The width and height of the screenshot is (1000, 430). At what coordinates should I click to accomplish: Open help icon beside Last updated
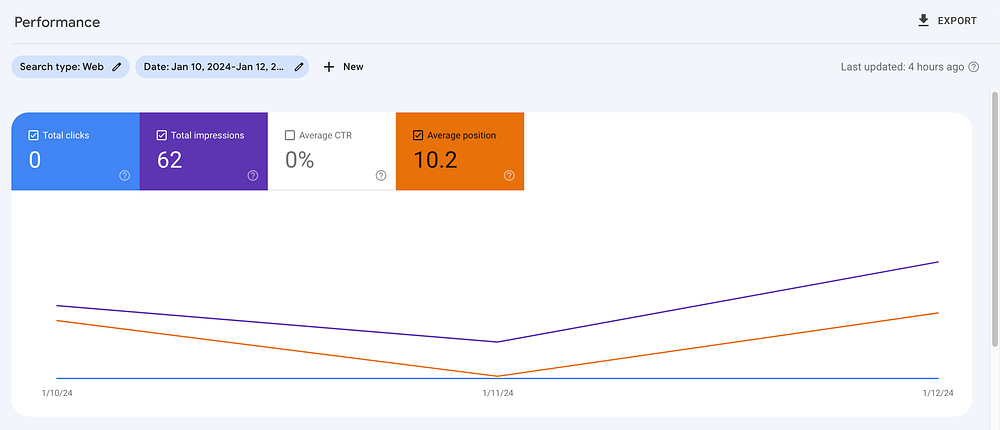pos(974,67)
